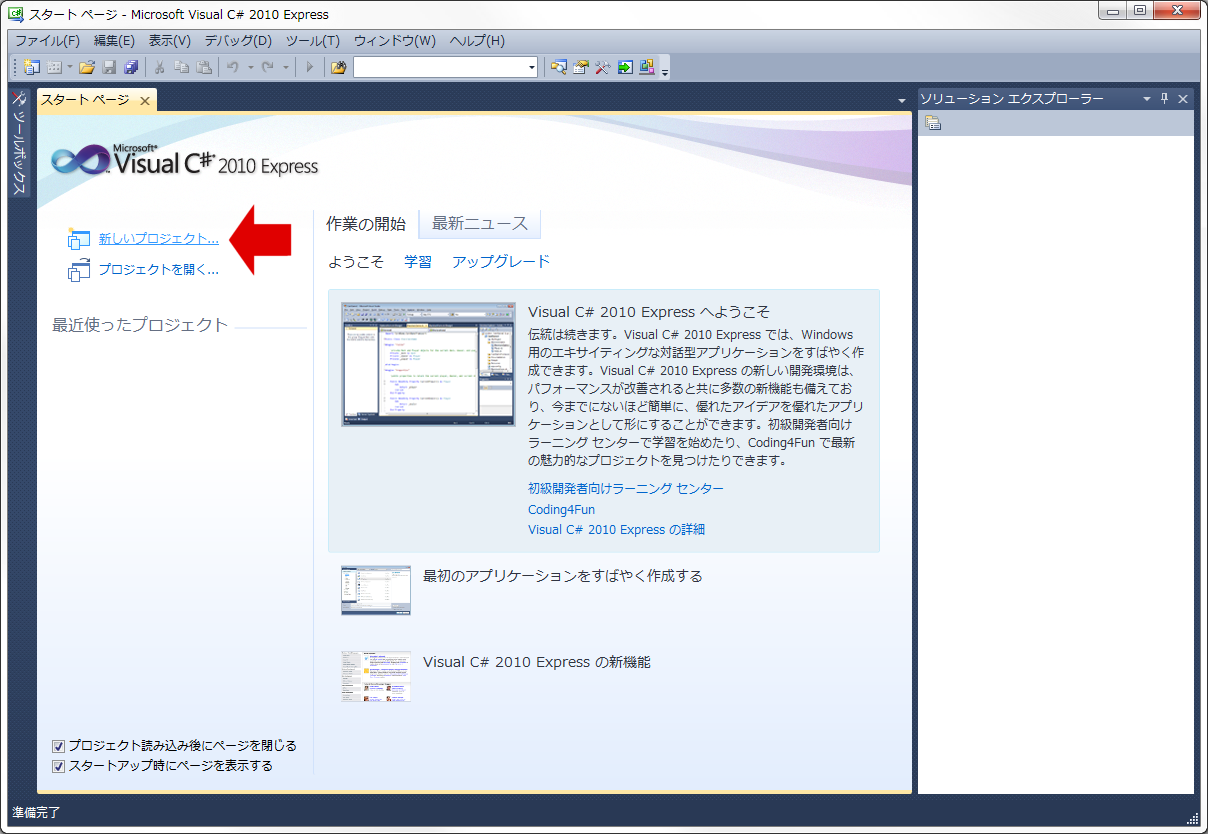Click the Paste toolbar icon
1208x834 pixels.
coord(204,67)
